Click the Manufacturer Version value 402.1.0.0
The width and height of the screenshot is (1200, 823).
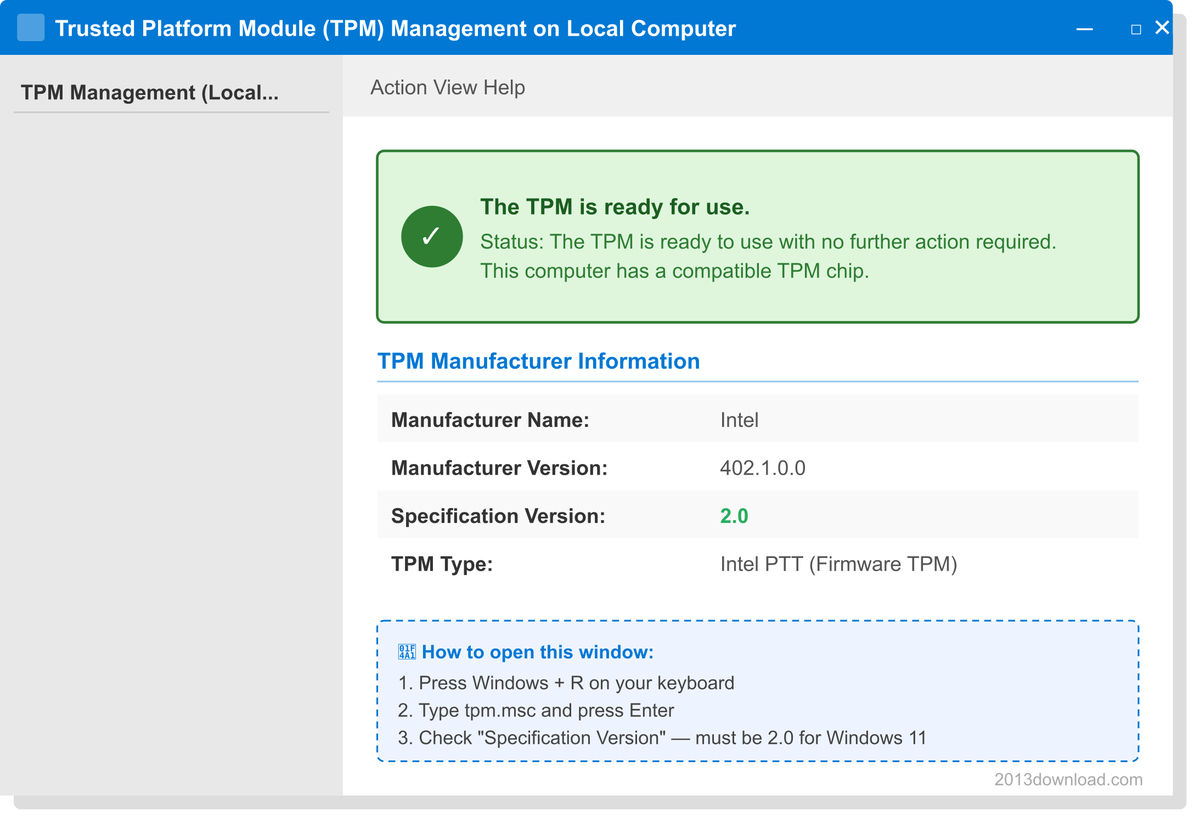tap(762, 468)
